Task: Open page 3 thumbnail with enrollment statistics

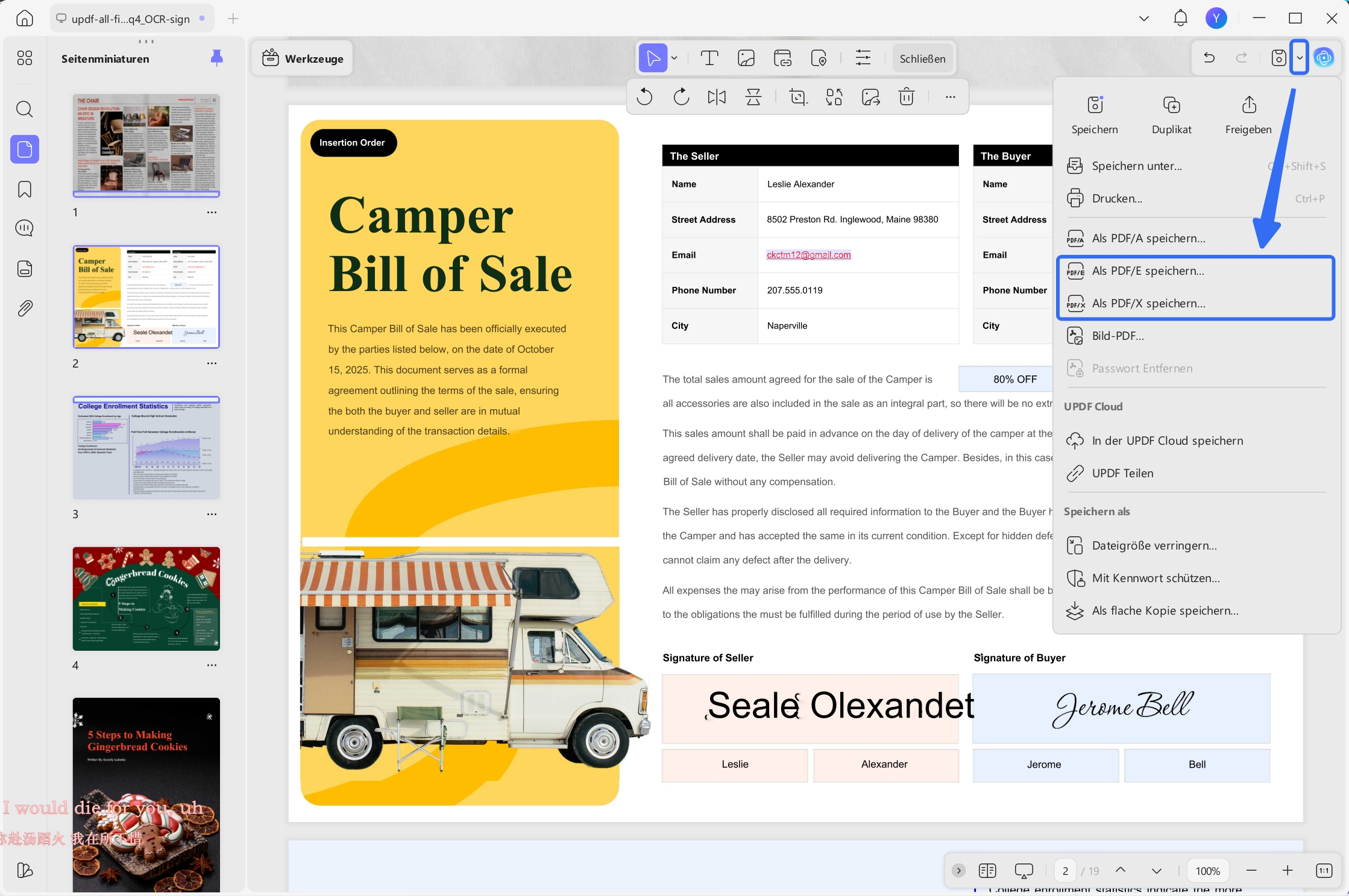Action: point(146,448)
